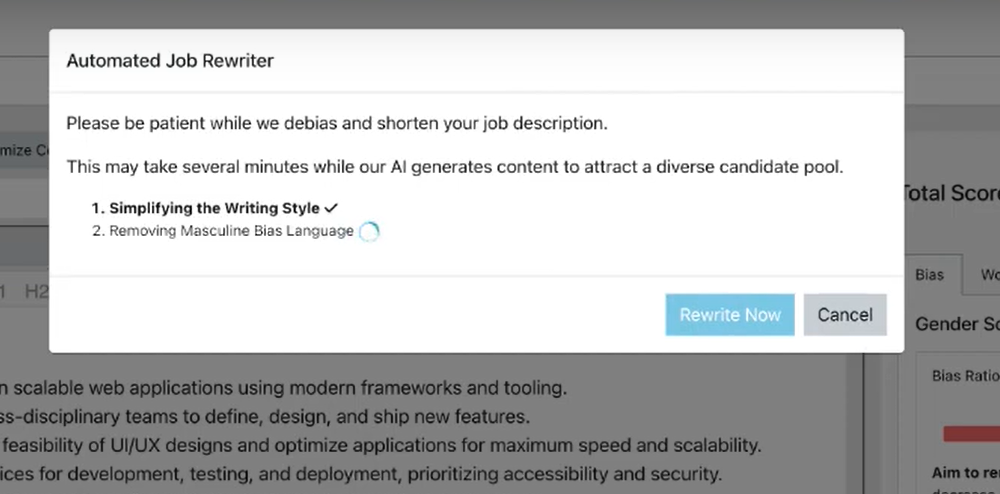Screen dimensions: 1000x494
Task: Click the editor's vertical scrollbar
Action: click(x=854, y=420)
